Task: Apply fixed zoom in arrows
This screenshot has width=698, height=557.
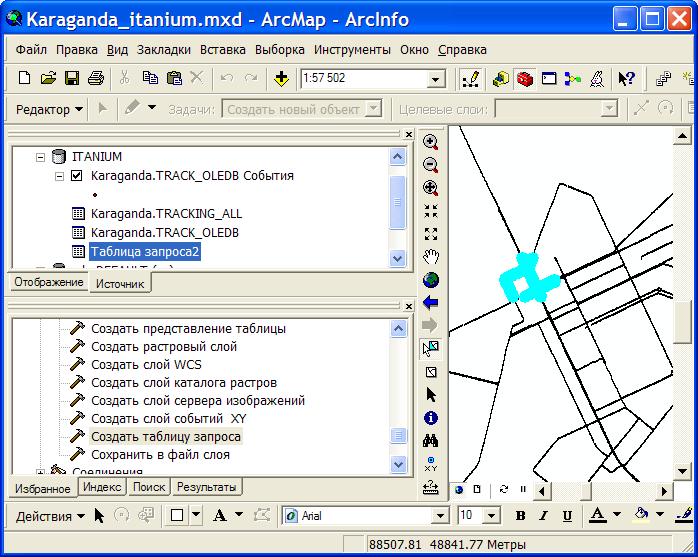Action: 430,211
